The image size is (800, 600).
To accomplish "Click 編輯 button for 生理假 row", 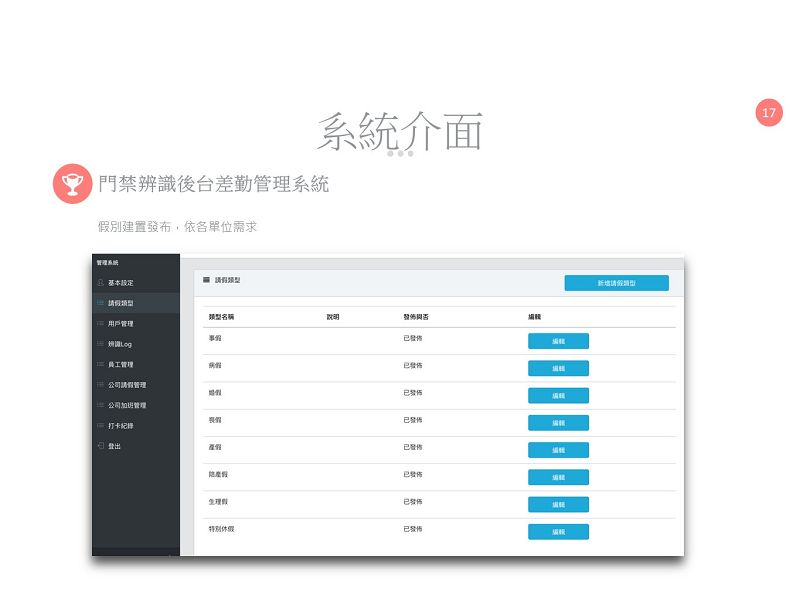I will click(558, 505).
